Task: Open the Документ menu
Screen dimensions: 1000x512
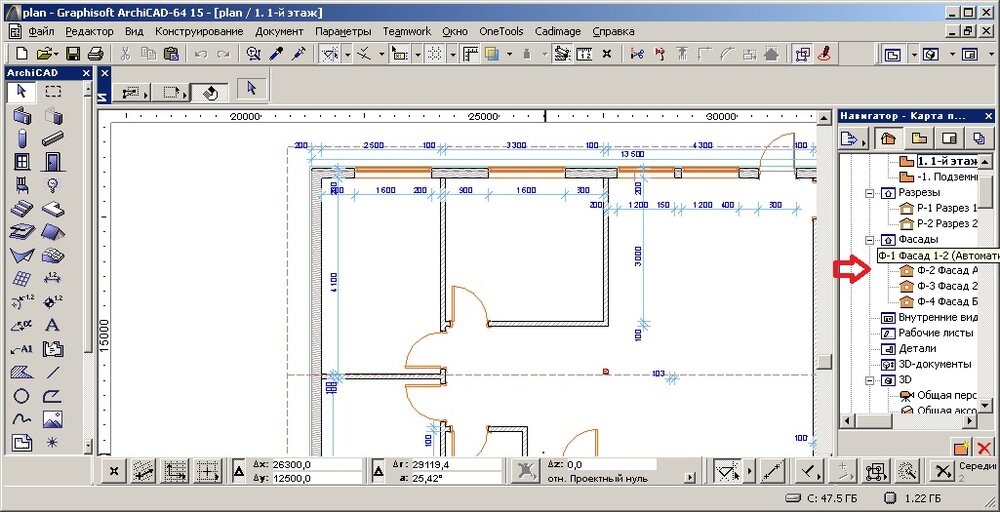Action: [279, 31]
